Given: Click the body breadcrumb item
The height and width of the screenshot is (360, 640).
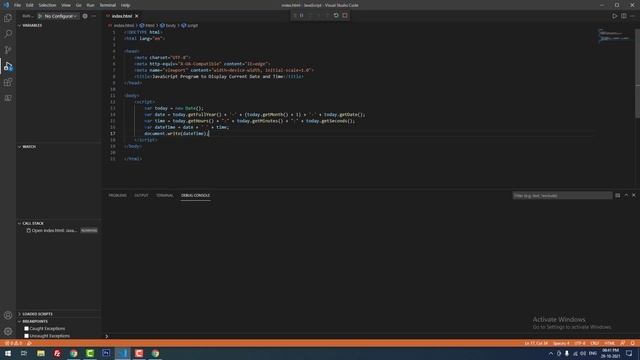Looking at the screenshot, I should coord(168,25).
